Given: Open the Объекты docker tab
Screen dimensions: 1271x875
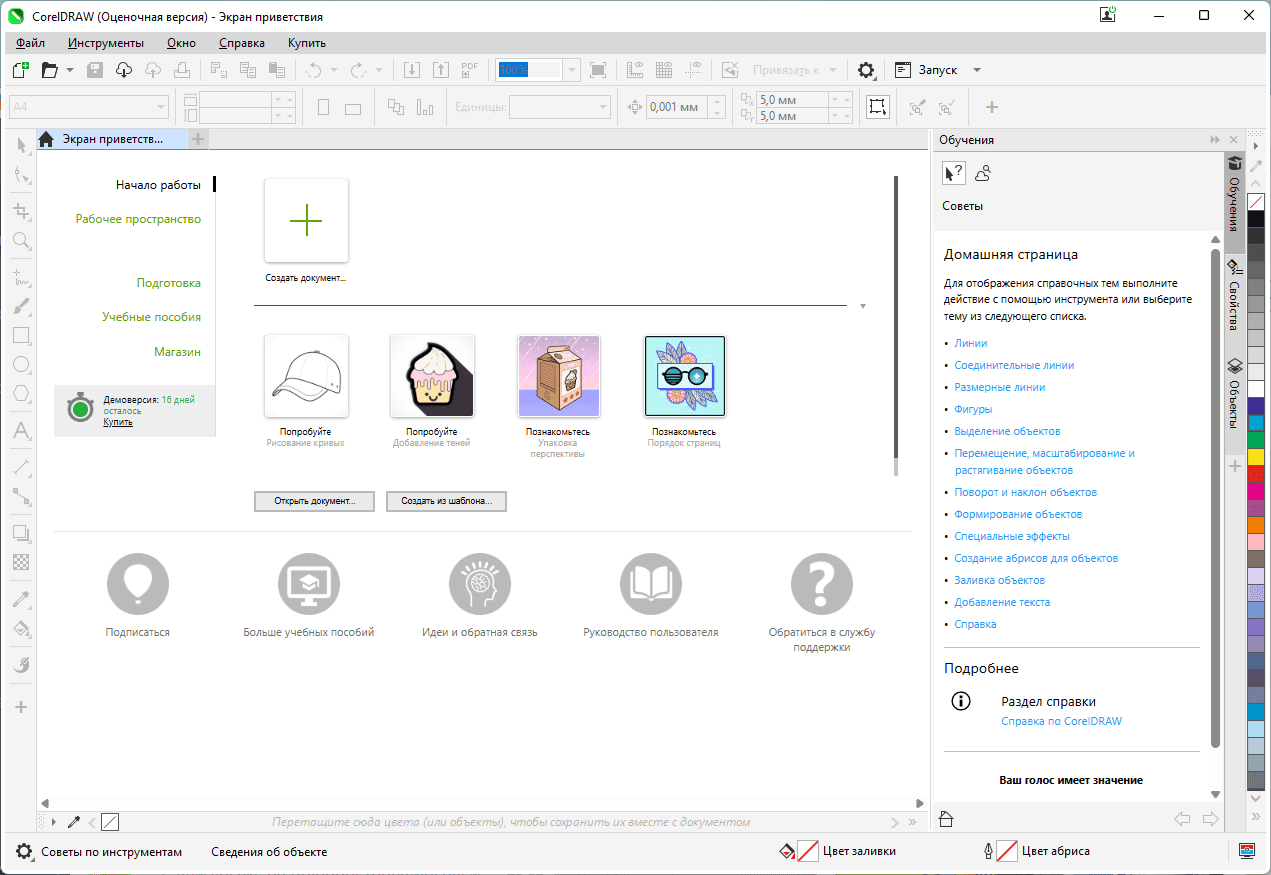Looking at the screenshot, I should pyautogui.click(x=1234, y=394).
